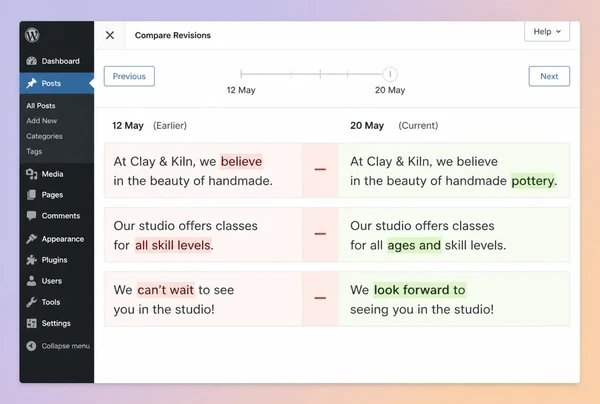Click the added text "ages and"
This screenshot has width=600, height=404.
[414, 245]
